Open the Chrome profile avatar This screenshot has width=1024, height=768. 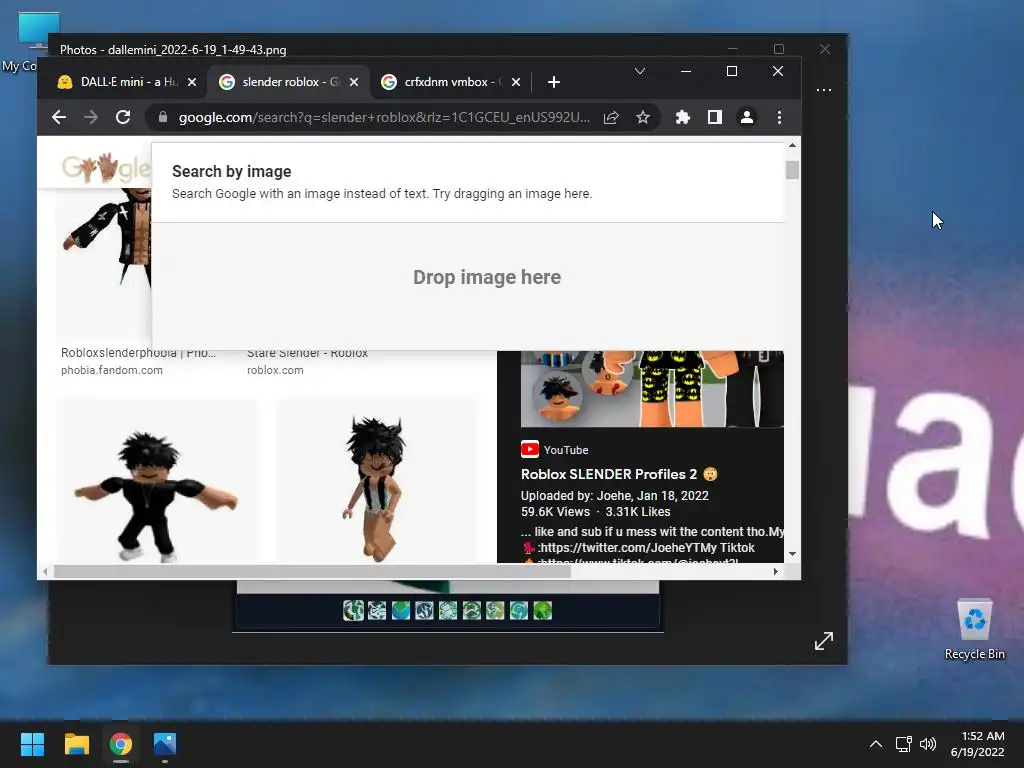coord(746,118)
